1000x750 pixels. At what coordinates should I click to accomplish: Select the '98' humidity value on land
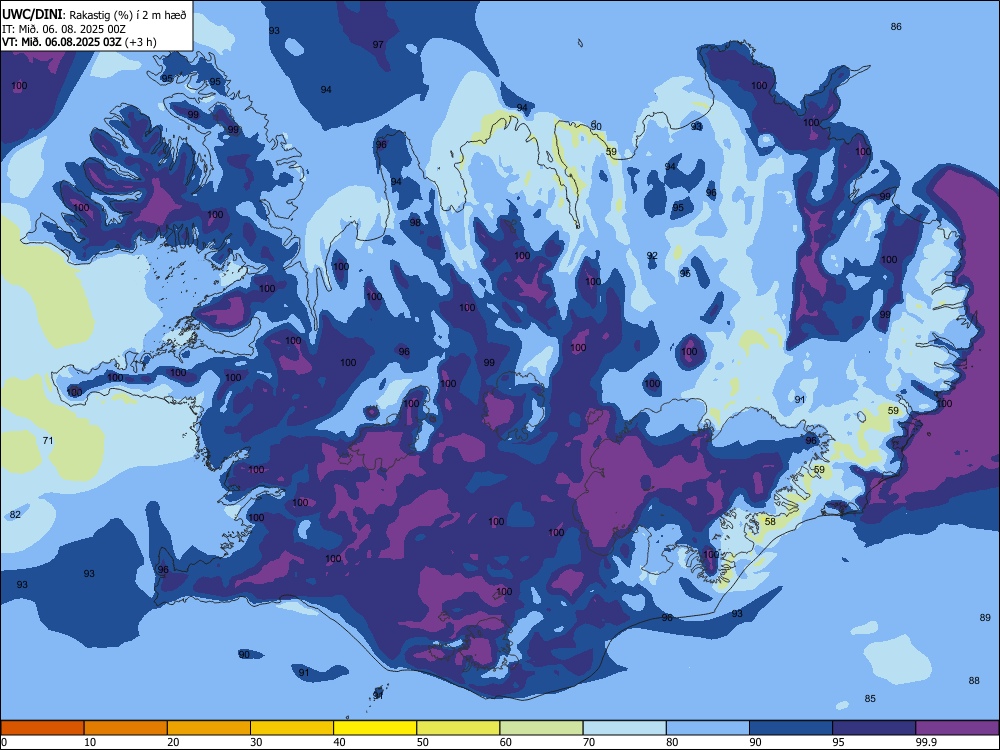click(415, 223)
